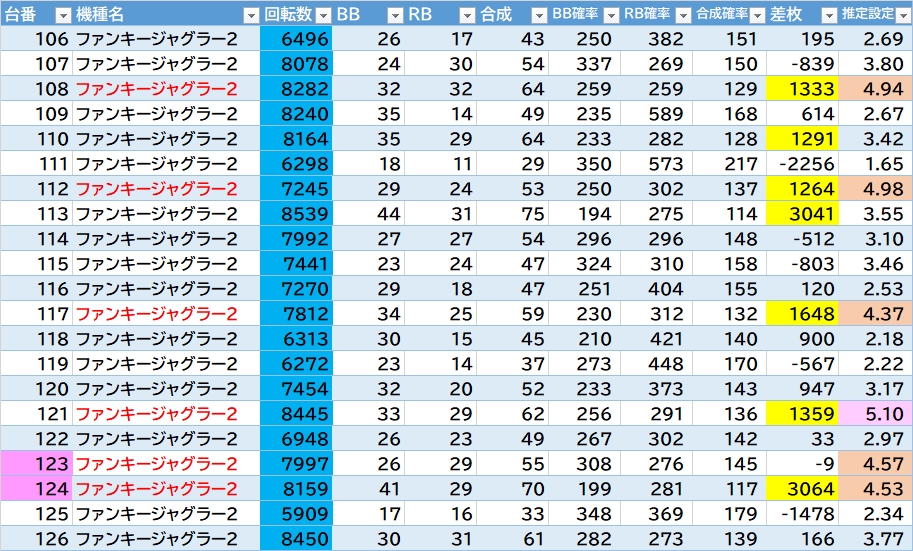This screenshot has height=551, width=913.
Task: Select yellow difference cell 3041
Action: (x=802, y=214)
